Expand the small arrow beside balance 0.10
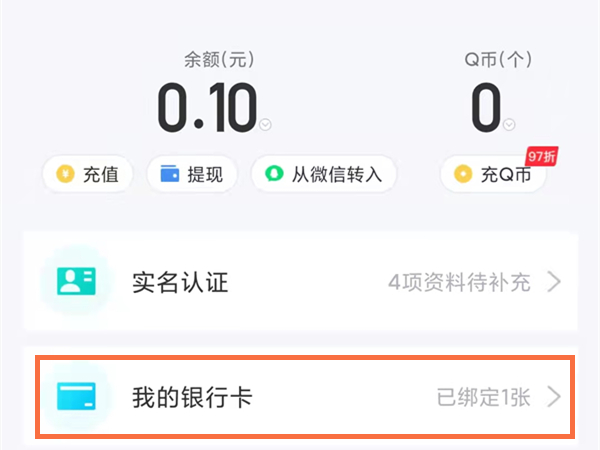600x450 pixels. (265, 125)
